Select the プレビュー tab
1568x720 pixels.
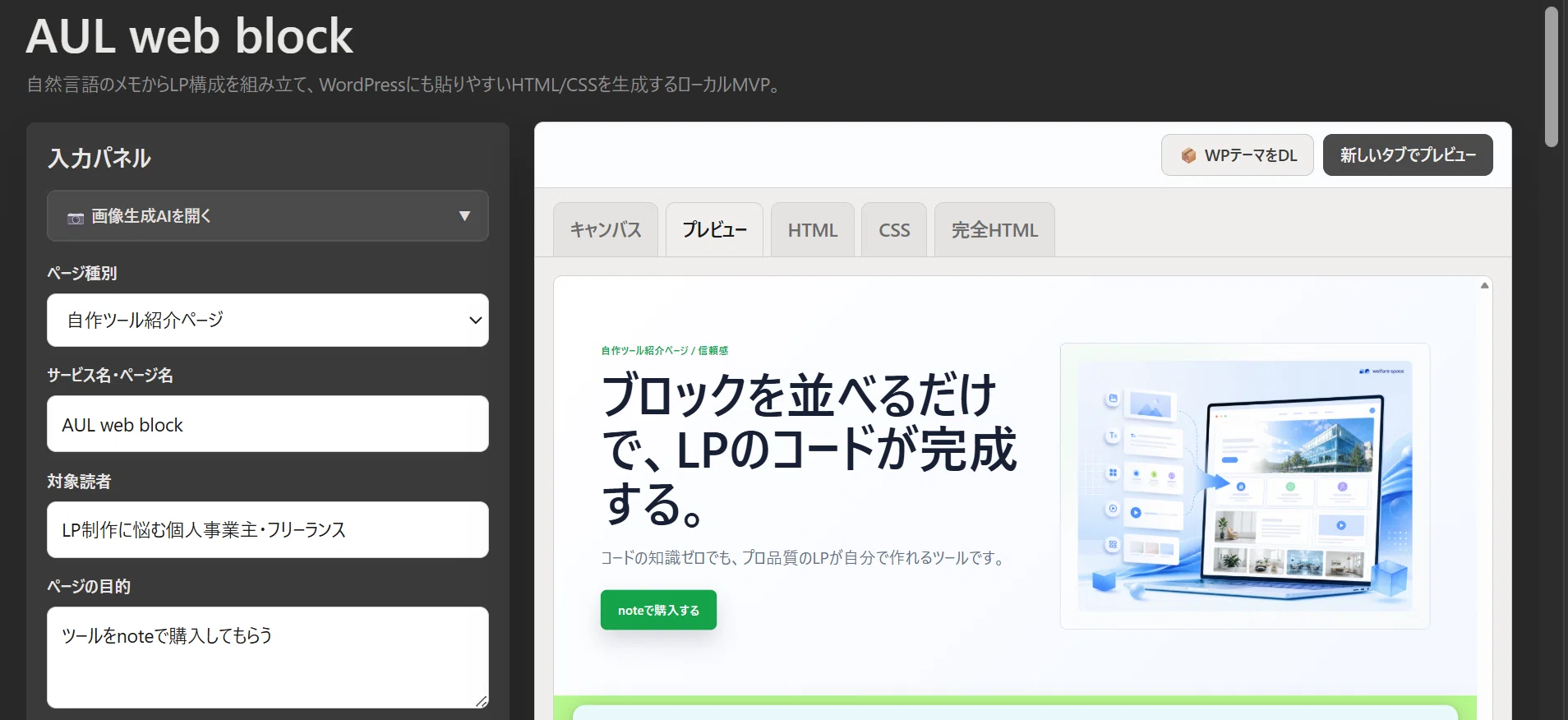[714, 230]
